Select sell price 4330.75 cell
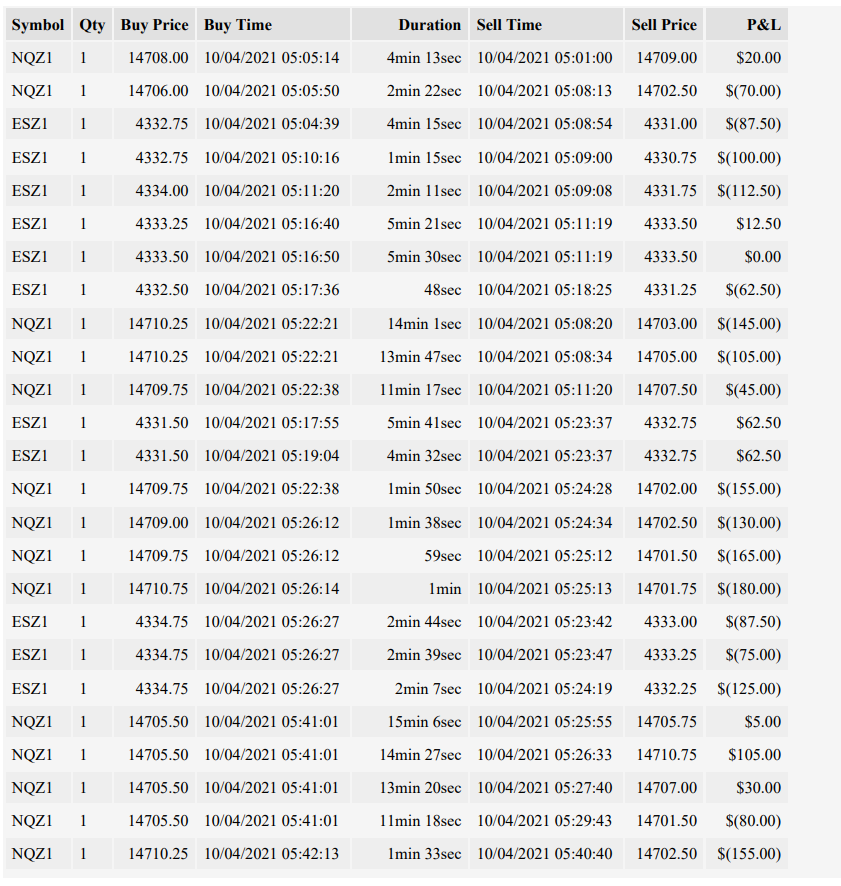This screenshot has height=886, width=841. [x=664, y=158]
